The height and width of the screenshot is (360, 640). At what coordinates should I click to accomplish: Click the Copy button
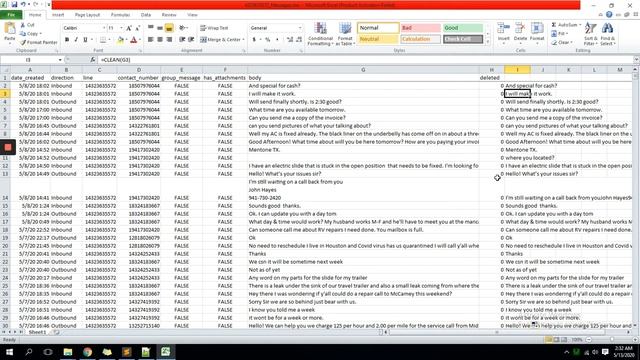(31, 33)
